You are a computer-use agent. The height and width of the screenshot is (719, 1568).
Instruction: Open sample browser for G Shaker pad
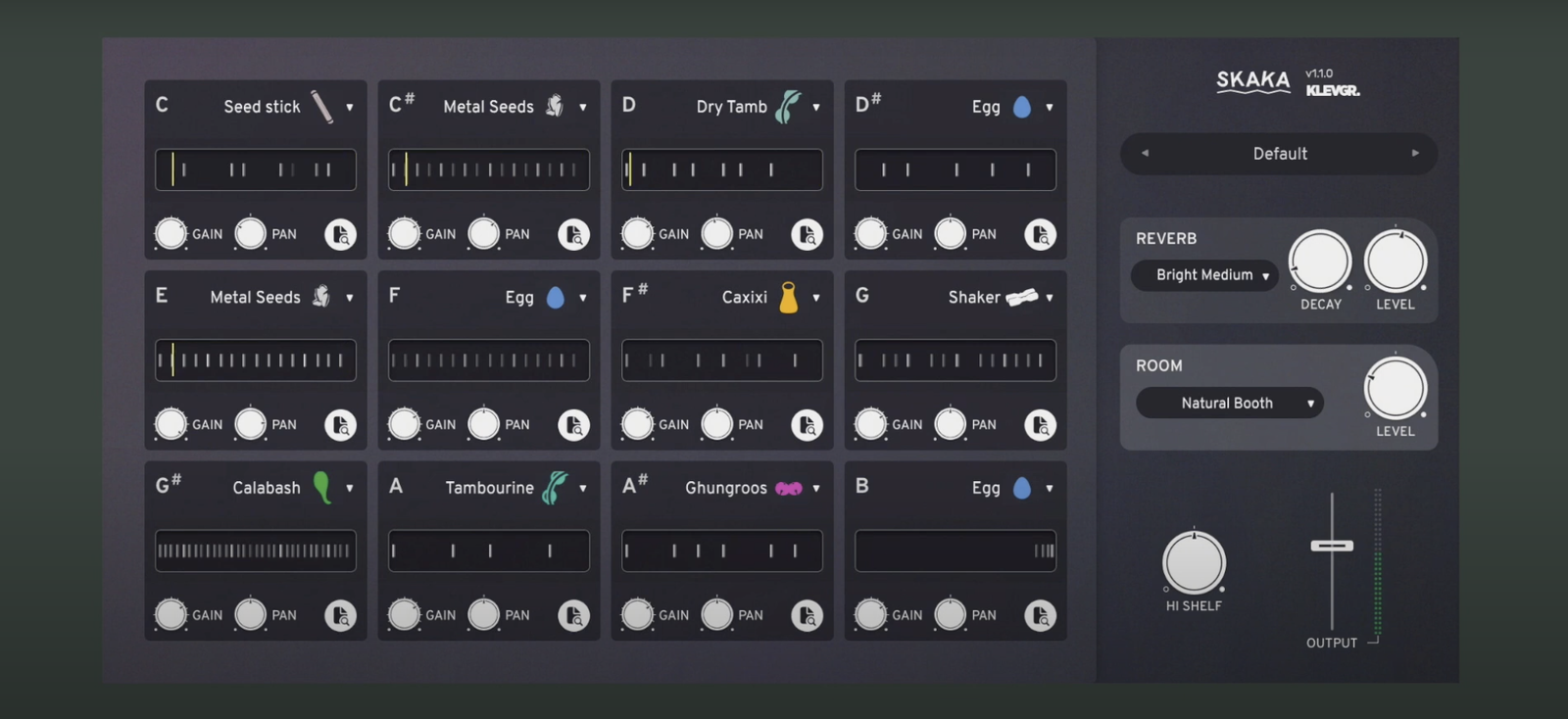(1040, 425)
